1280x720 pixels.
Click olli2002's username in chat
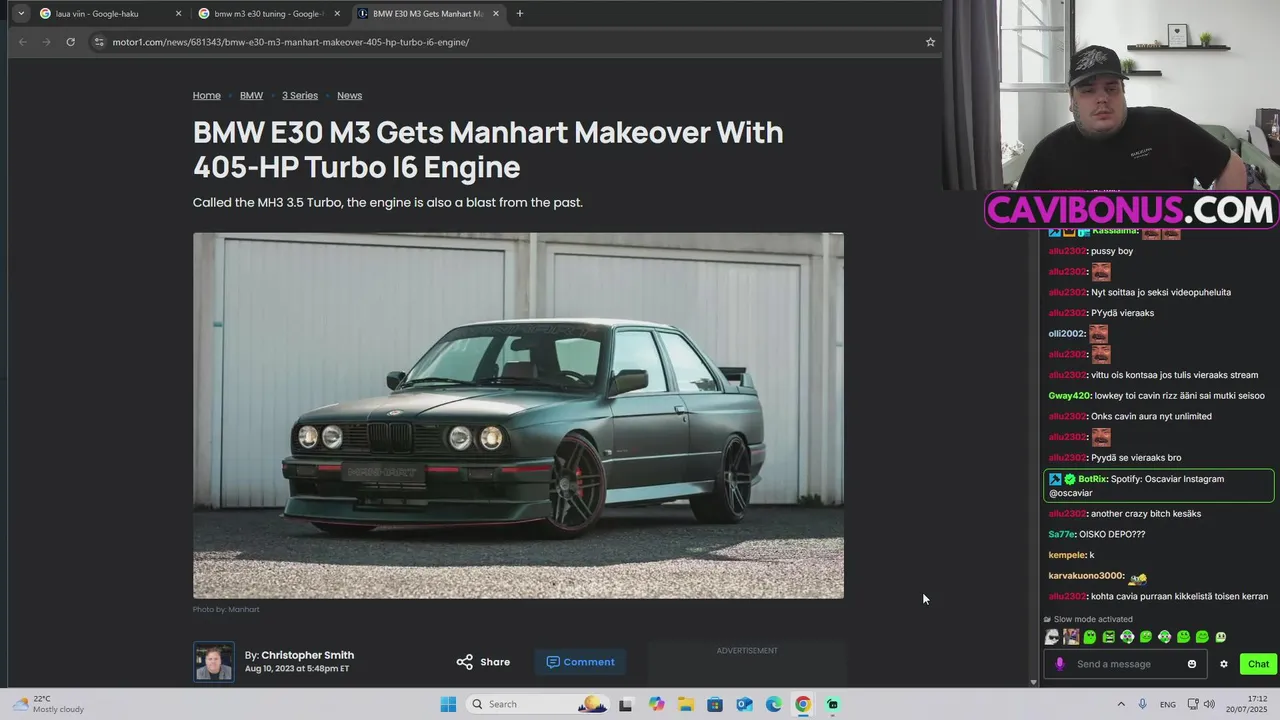1067,334
